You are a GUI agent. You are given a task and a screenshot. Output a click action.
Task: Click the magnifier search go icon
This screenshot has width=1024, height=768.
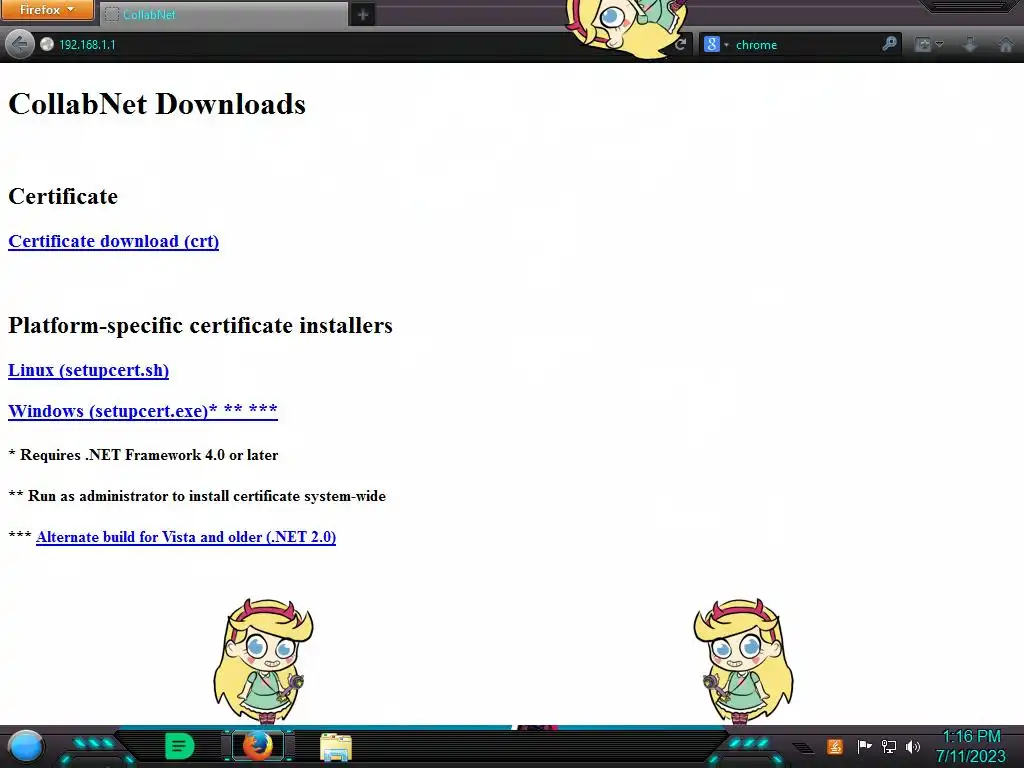point(889,44)
